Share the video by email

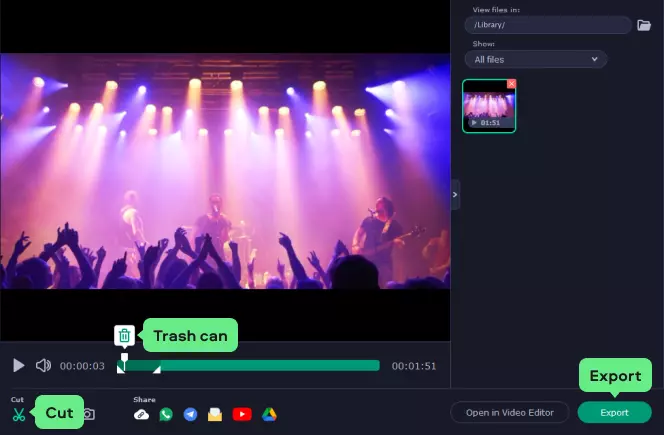(214, 414)
